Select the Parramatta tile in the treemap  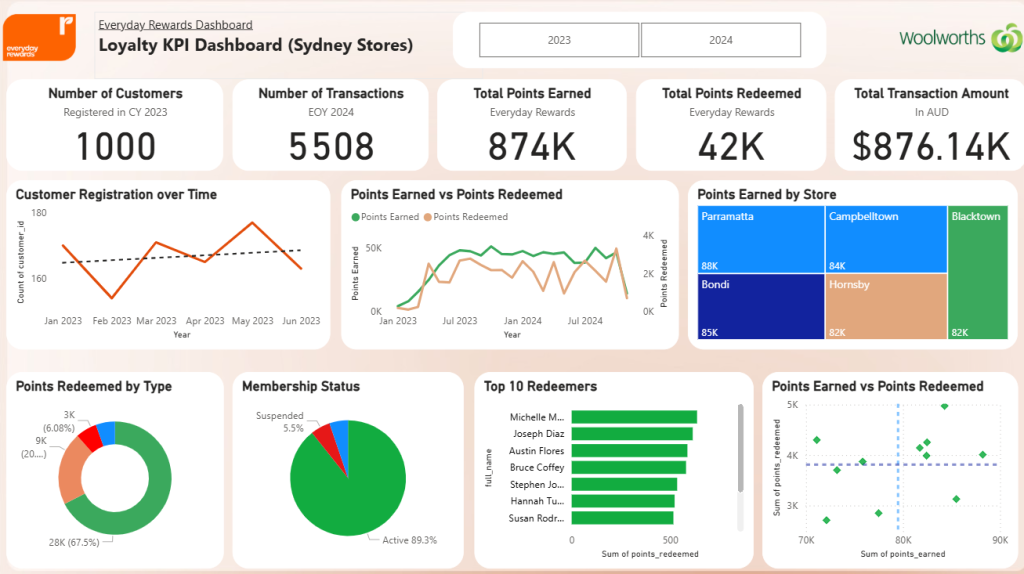[x=760, y=239]
